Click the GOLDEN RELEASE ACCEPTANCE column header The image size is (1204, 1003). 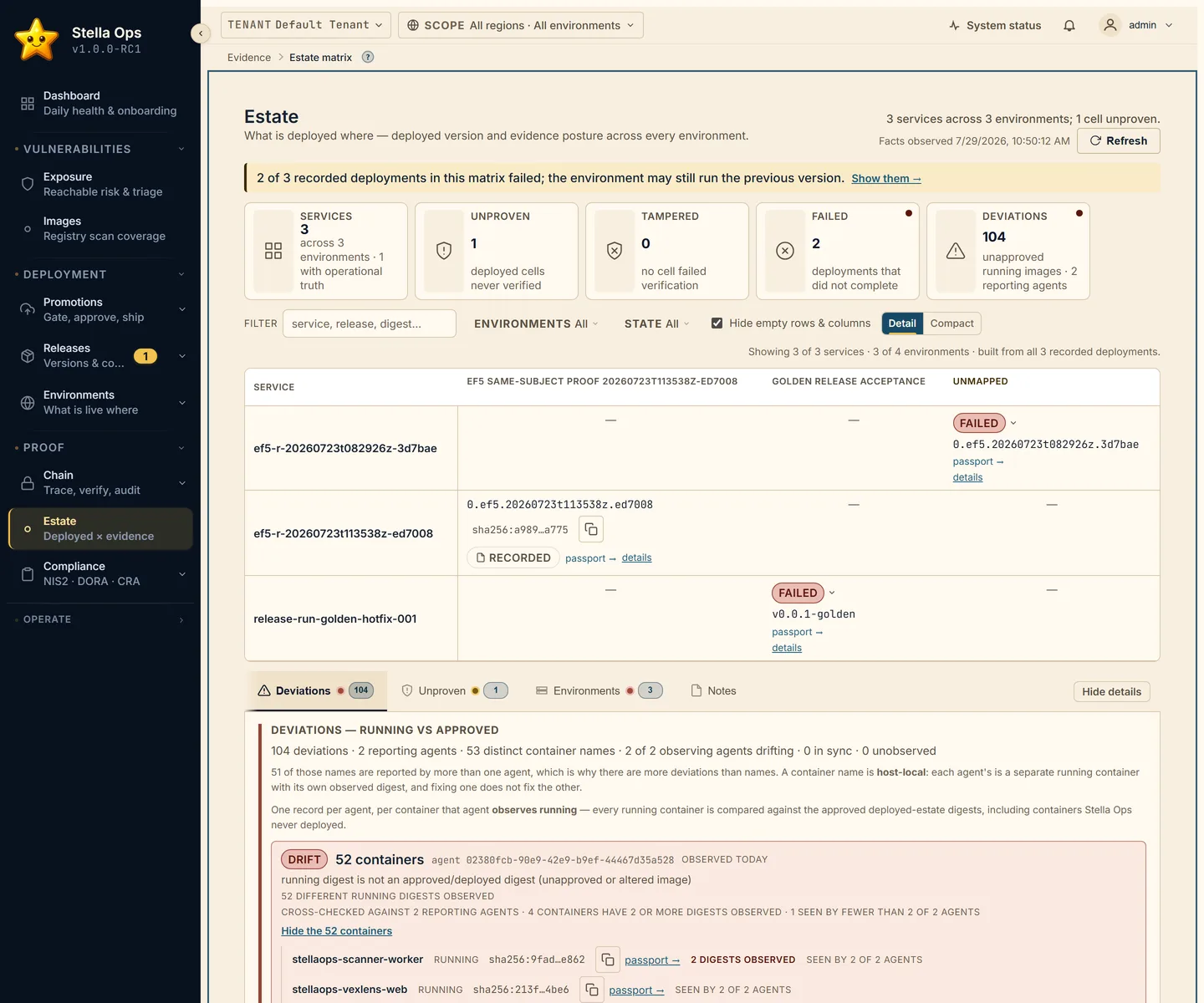(x=849, y=381)
